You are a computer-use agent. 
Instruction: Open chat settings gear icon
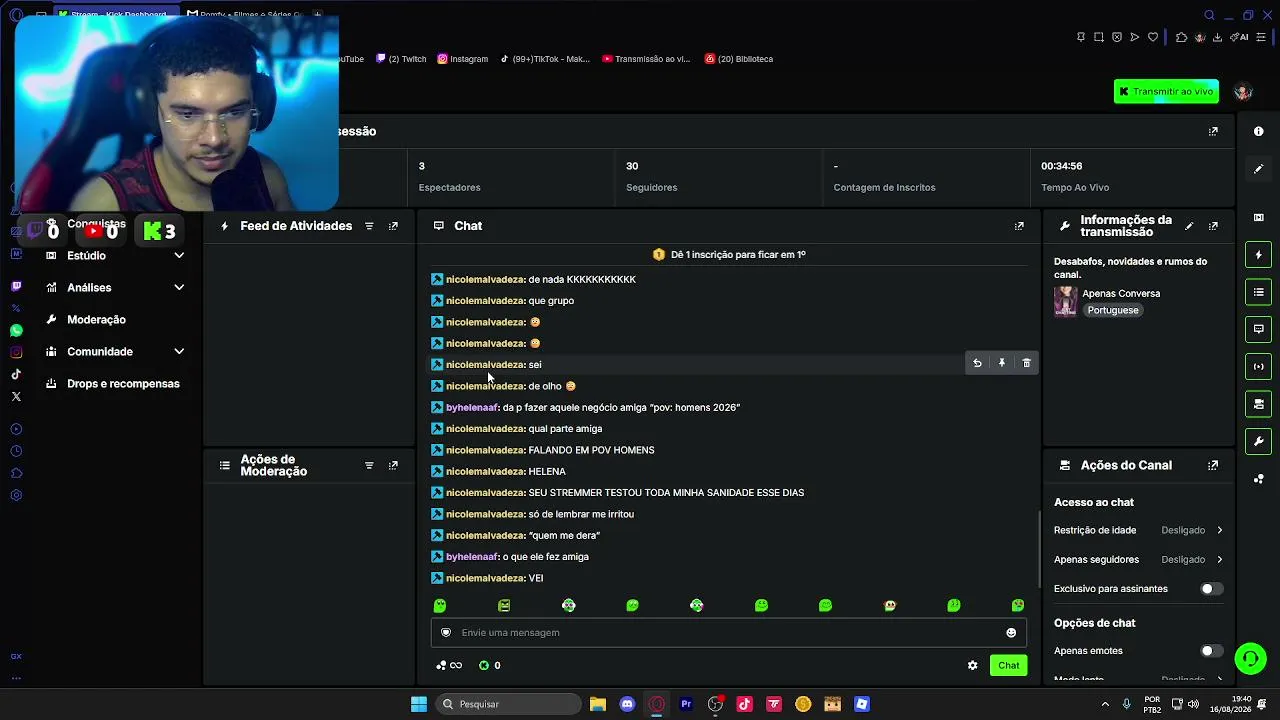pyautogui.click(x=972, y=665)
